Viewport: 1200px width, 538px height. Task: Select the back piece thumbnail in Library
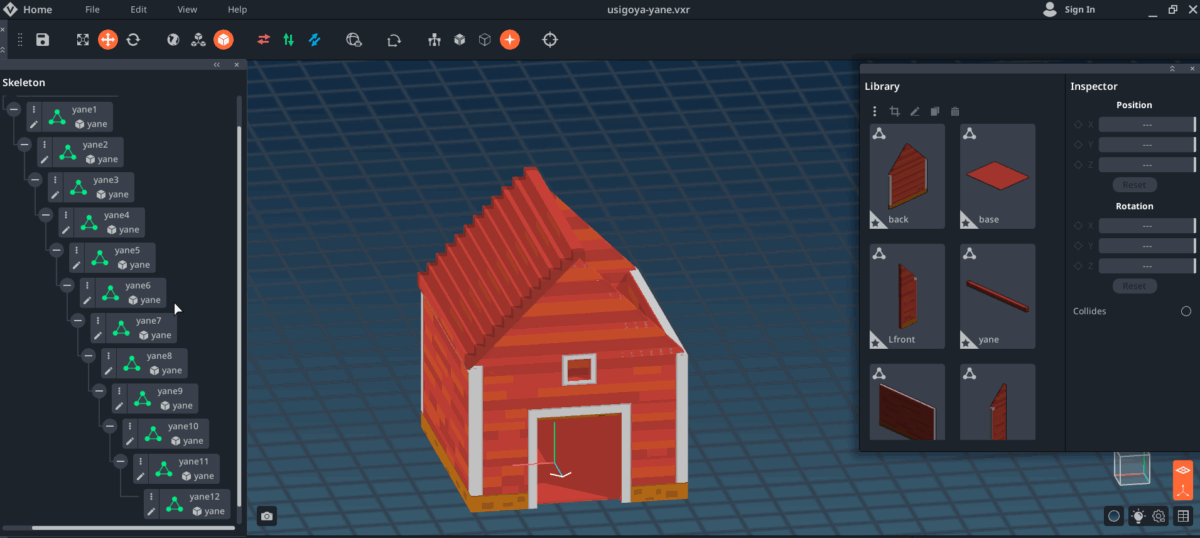coord(907,176)
